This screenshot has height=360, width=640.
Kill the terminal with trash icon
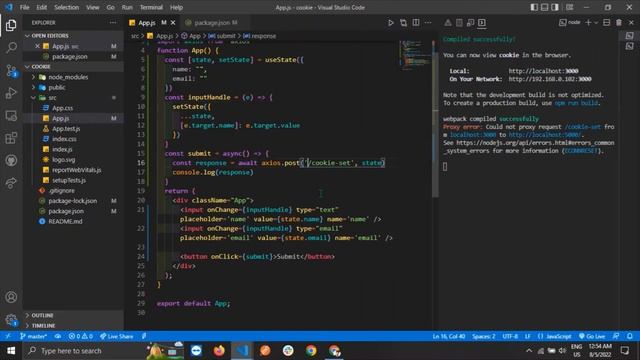tap(619, 23)
